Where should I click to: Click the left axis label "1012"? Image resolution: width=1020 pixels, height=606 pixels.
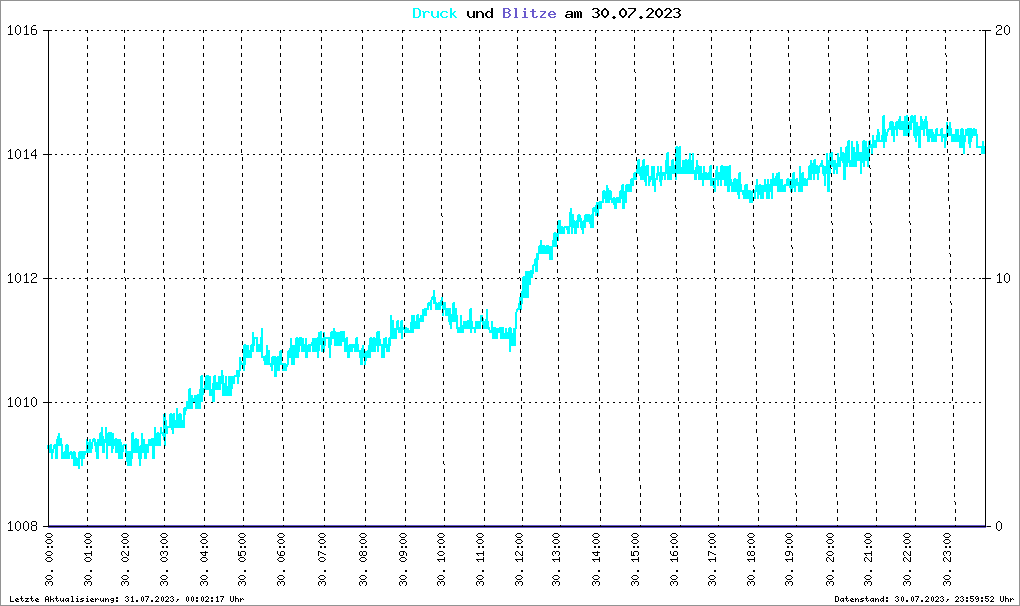pyautogui.click(x=22, y=279)
